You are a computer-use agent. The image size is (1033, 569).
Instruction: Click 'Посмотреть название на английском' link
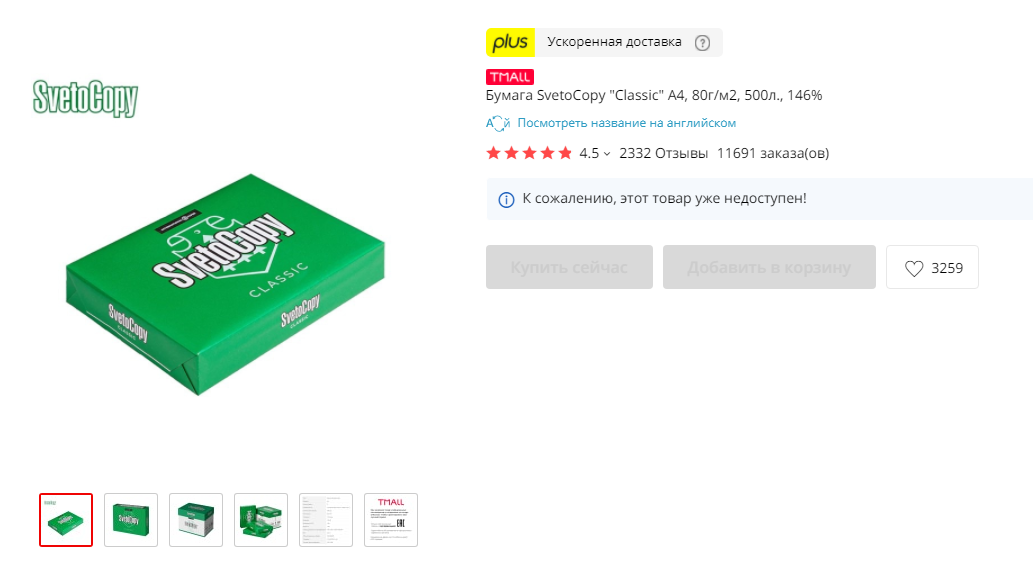pyautogui.click(x=627, y=123)
